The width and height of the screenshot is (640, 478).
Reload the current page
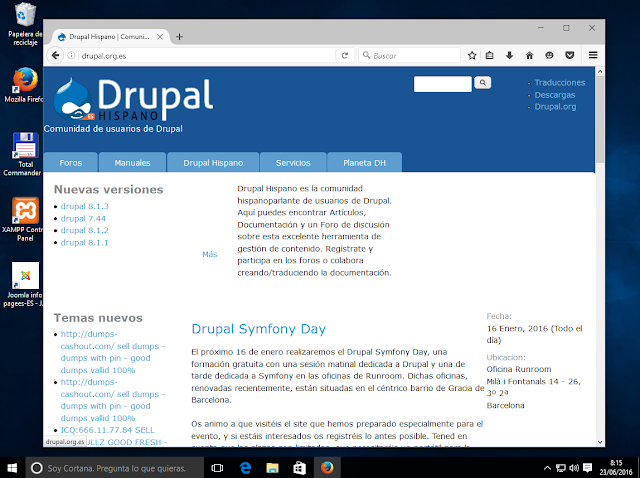pyautogui.click(x=344, y=55)
